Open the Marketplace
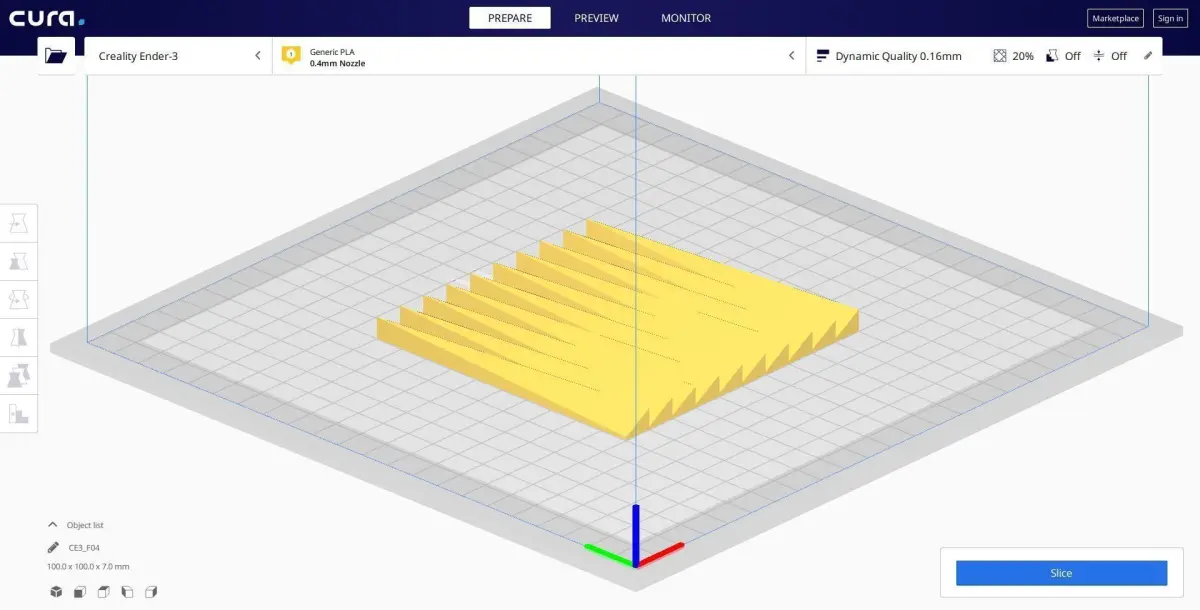Screen dimensions: 1200x610 click(x=1115, y=18)
